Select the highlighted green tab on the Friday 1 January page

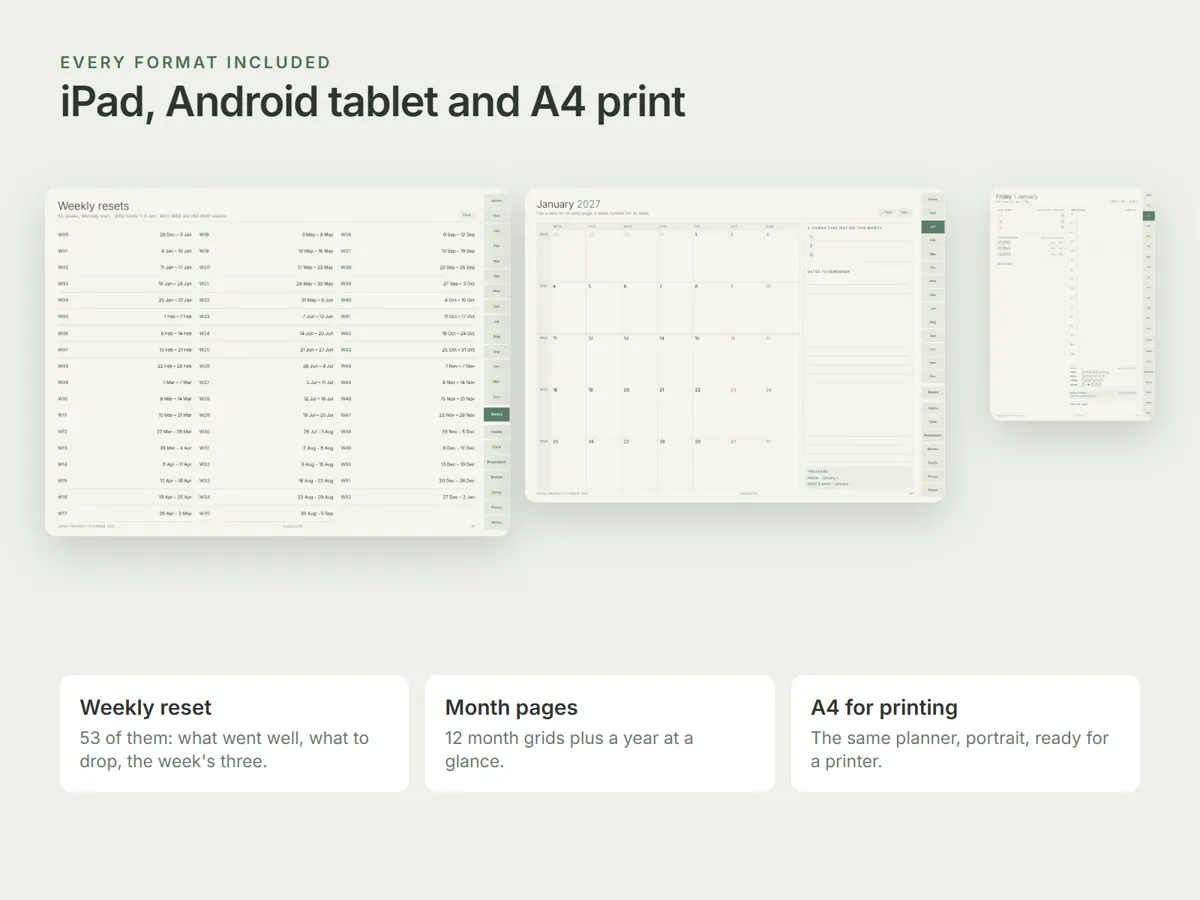(x=1149, y=215)
